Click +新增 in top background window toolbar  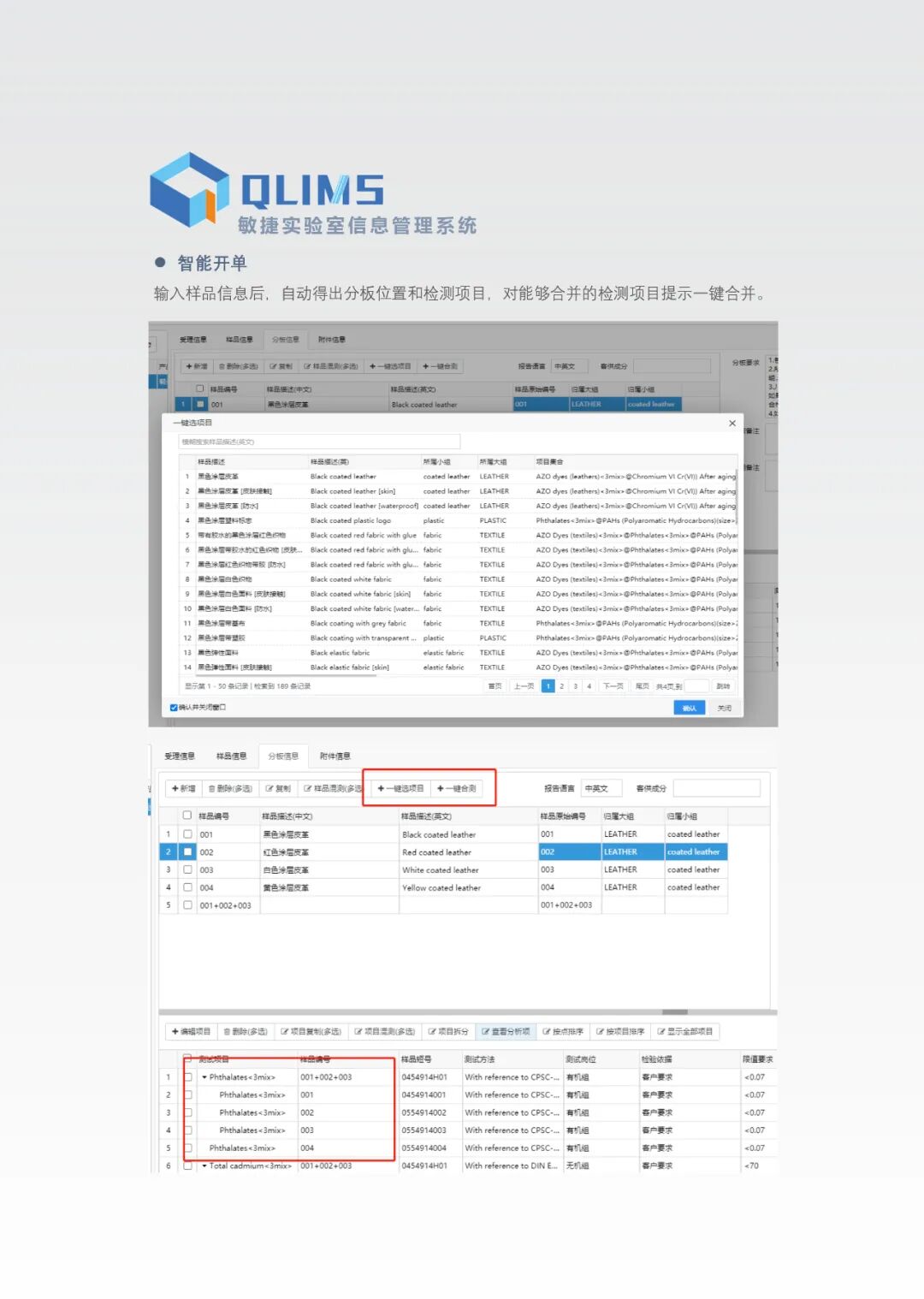[x=196, y=366]
